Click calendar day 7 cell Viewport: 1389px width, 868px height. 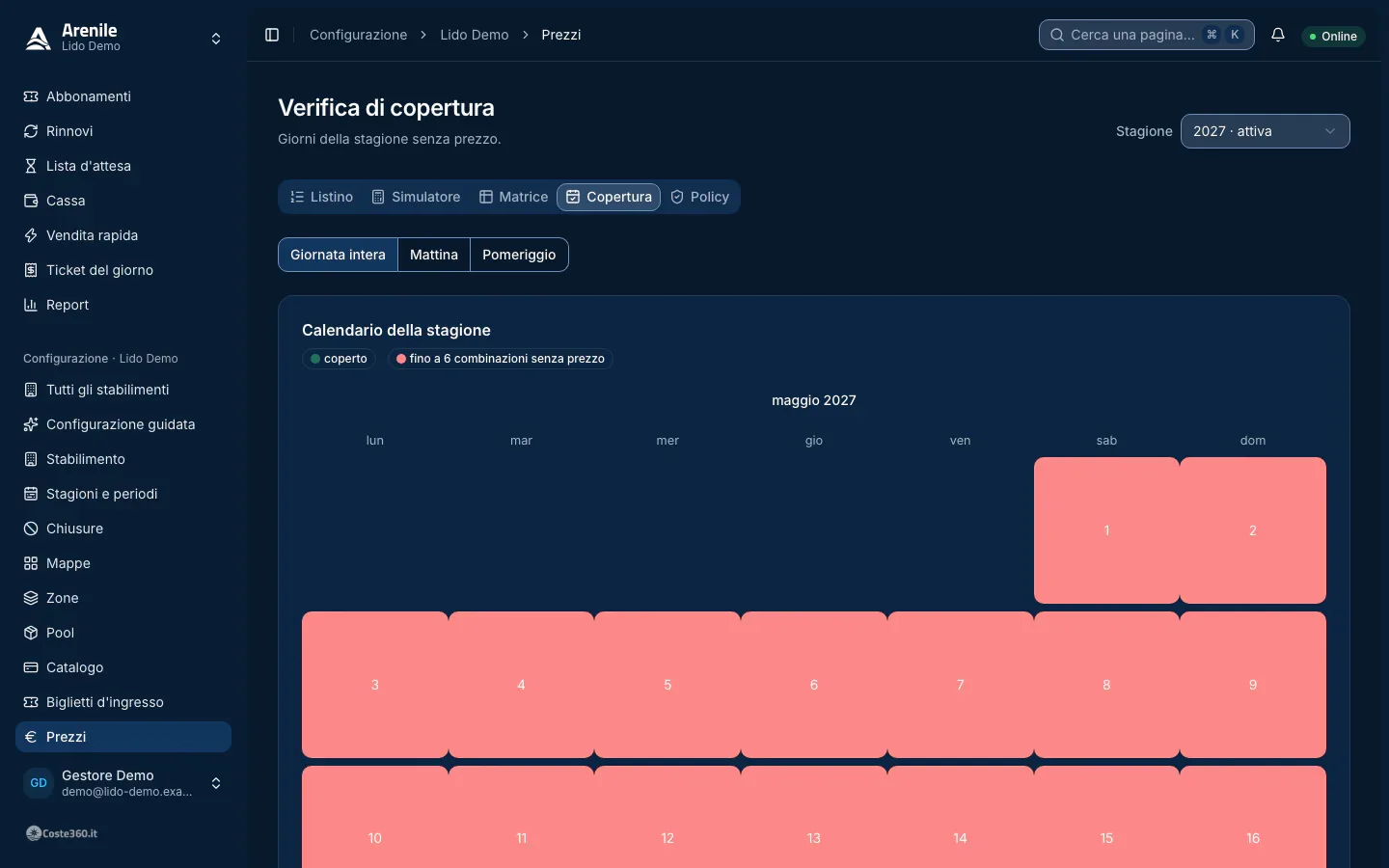tap(960, 685)
